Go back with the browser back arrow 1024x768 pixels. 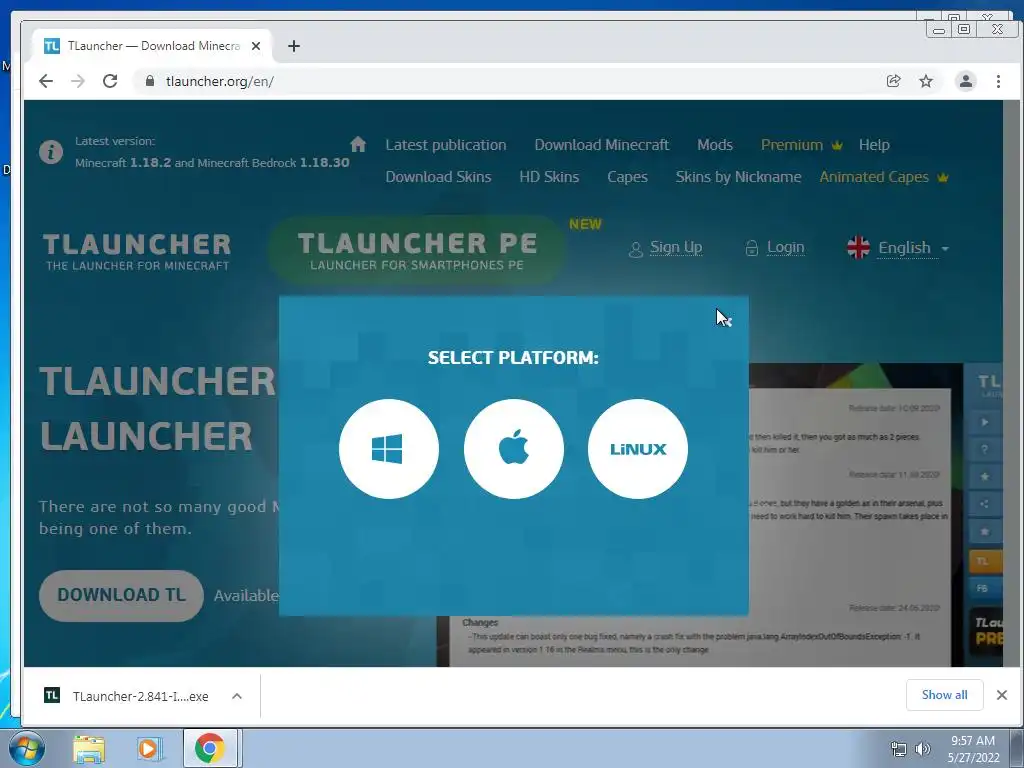pyautogui.click(x=46, y=81)
